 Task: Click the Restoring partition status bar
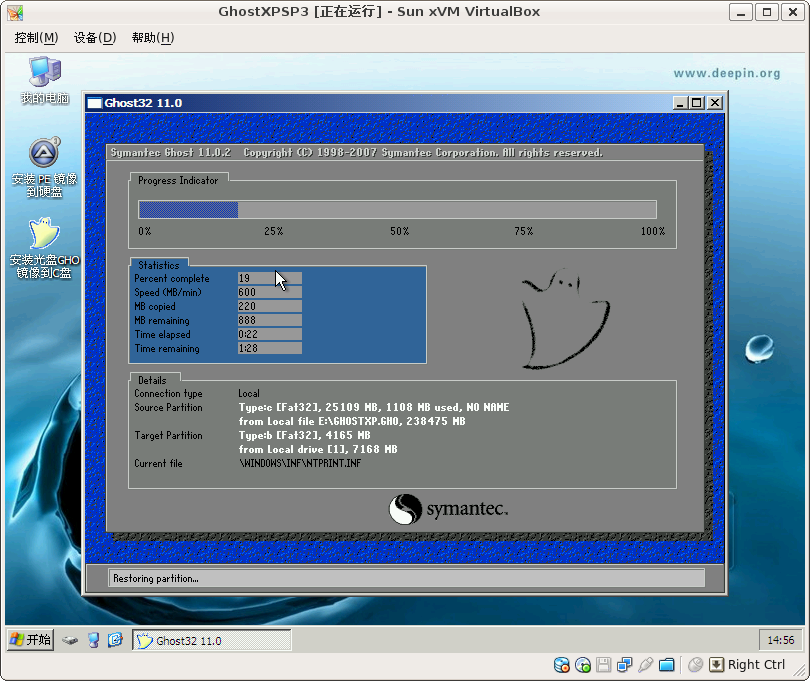[x=407, y=578]
